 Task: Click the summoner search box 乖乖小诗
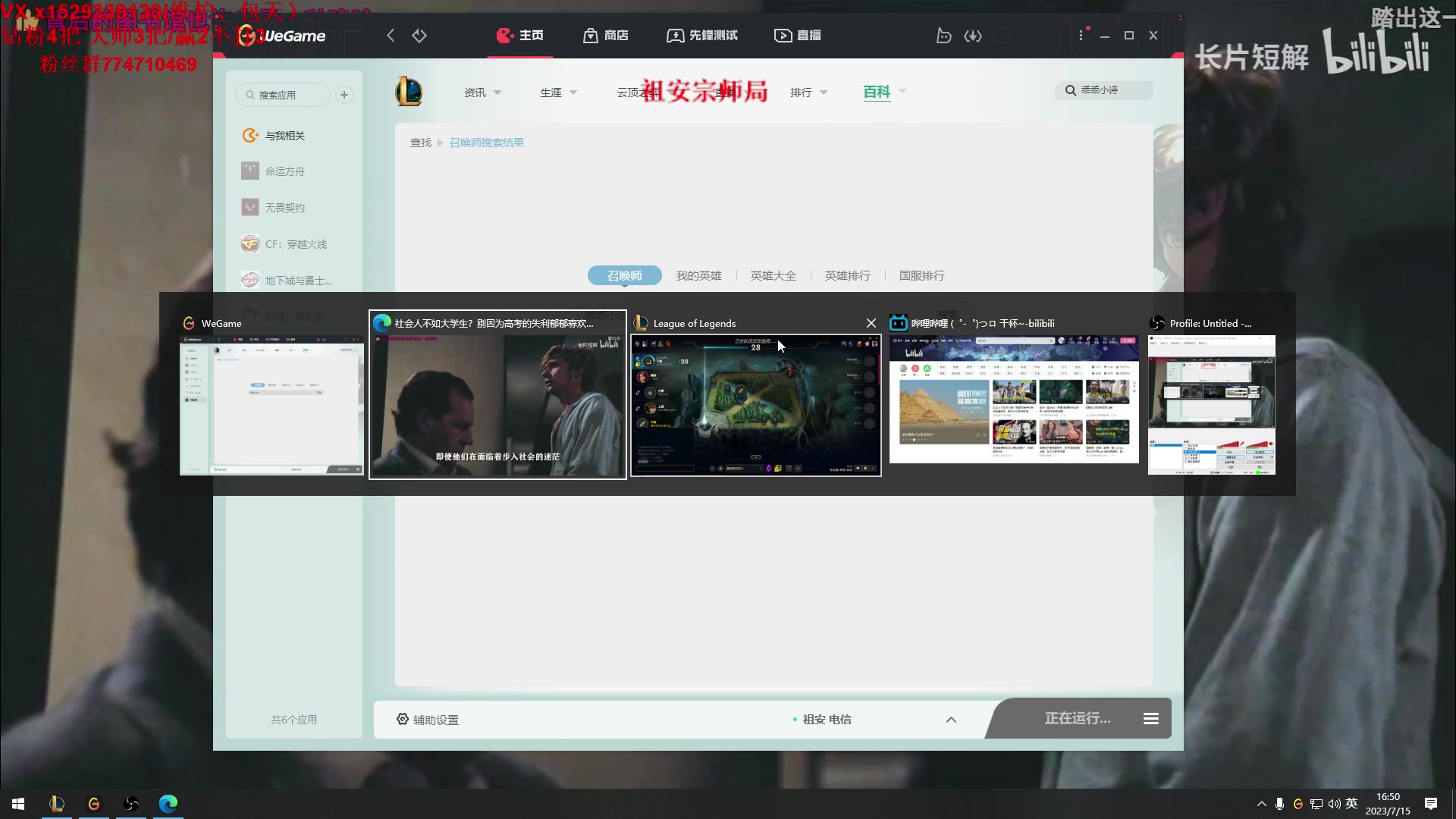(x=1104, y=90)
